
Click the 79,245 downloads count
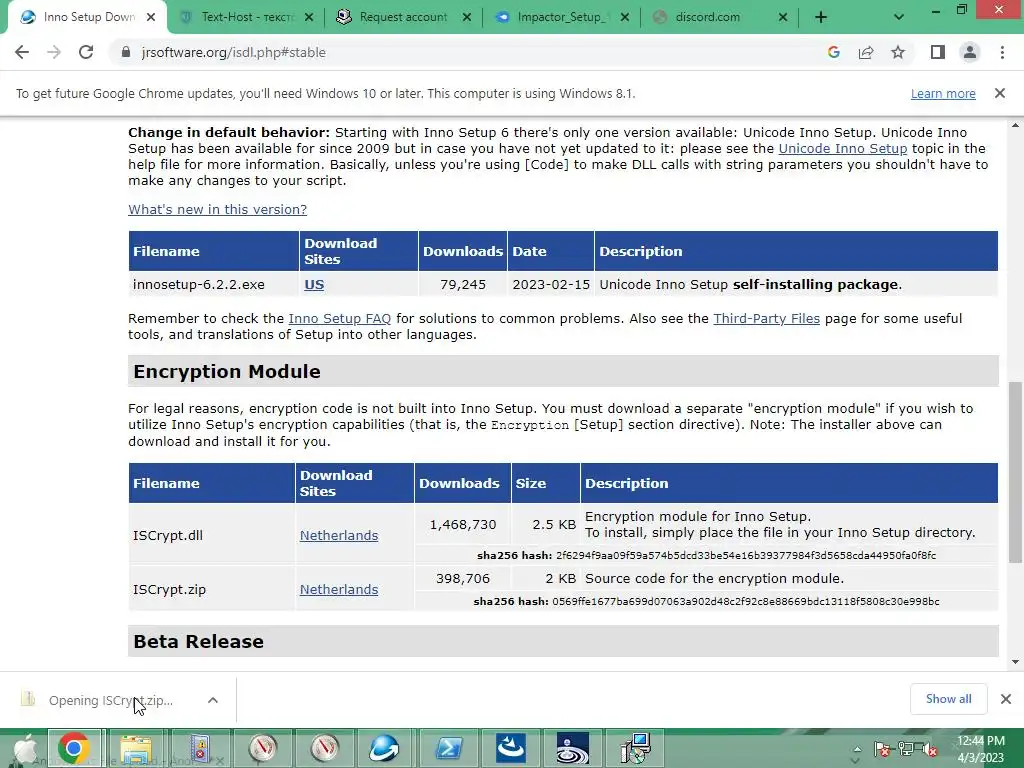[462, 285]
